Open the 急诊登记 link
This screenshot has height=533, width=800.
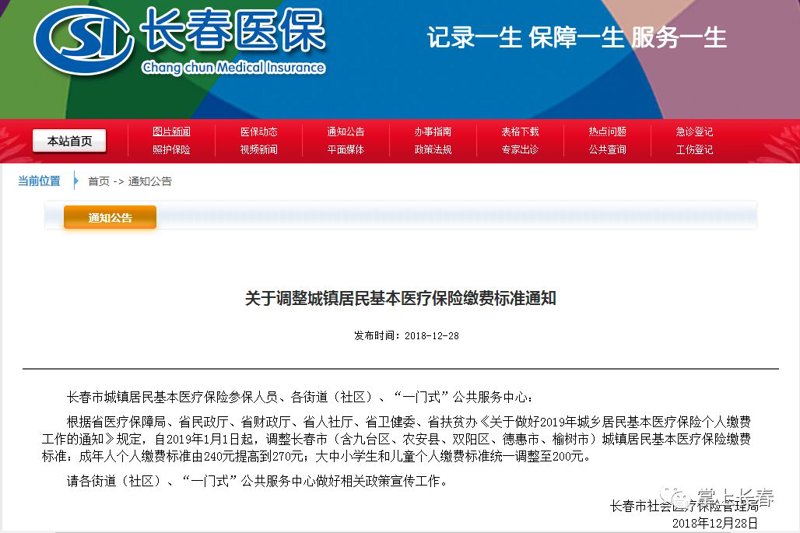coord(694,132)
